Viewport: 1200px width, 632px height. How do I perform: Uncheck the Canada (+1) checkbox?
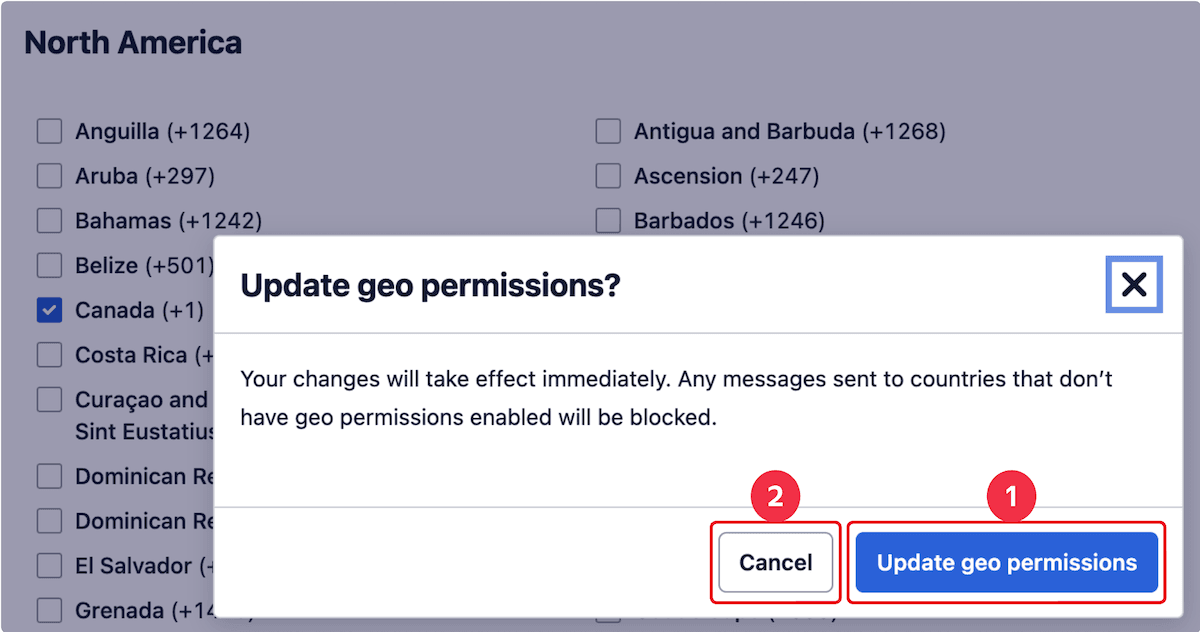(x=49, y=310)
